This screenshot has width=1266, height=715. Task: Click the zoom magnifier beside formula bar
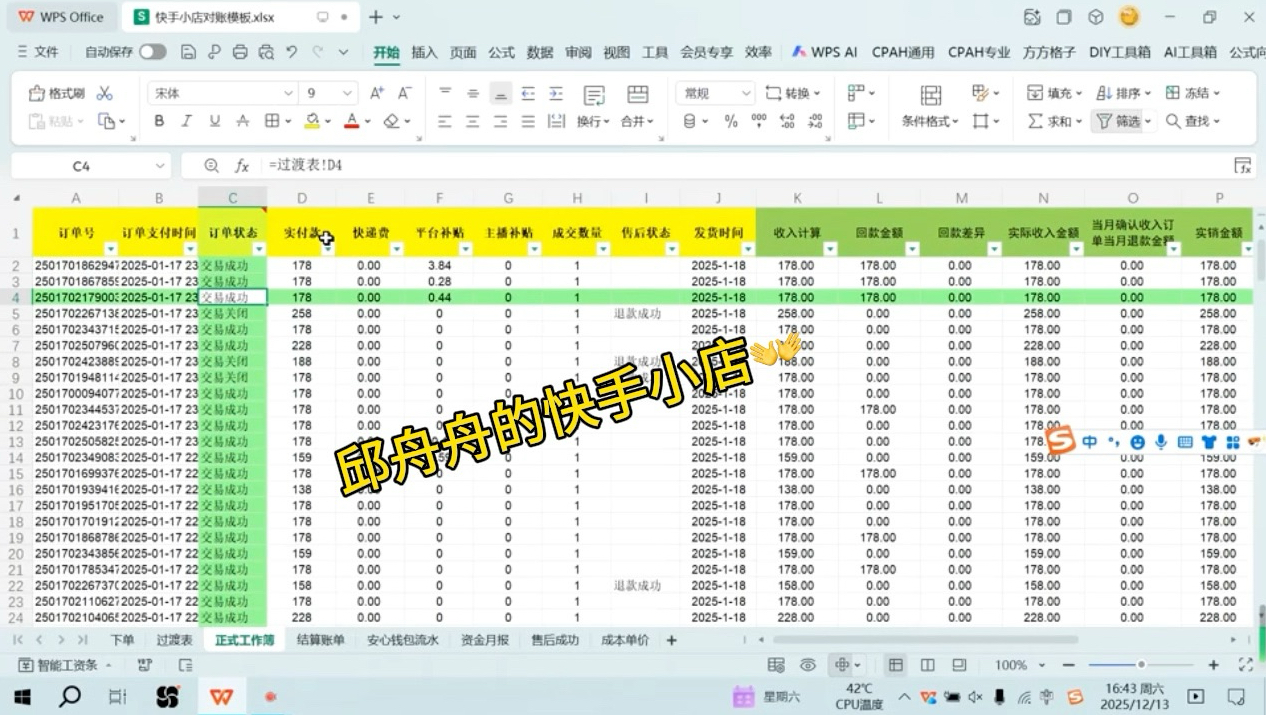[211, 165]
